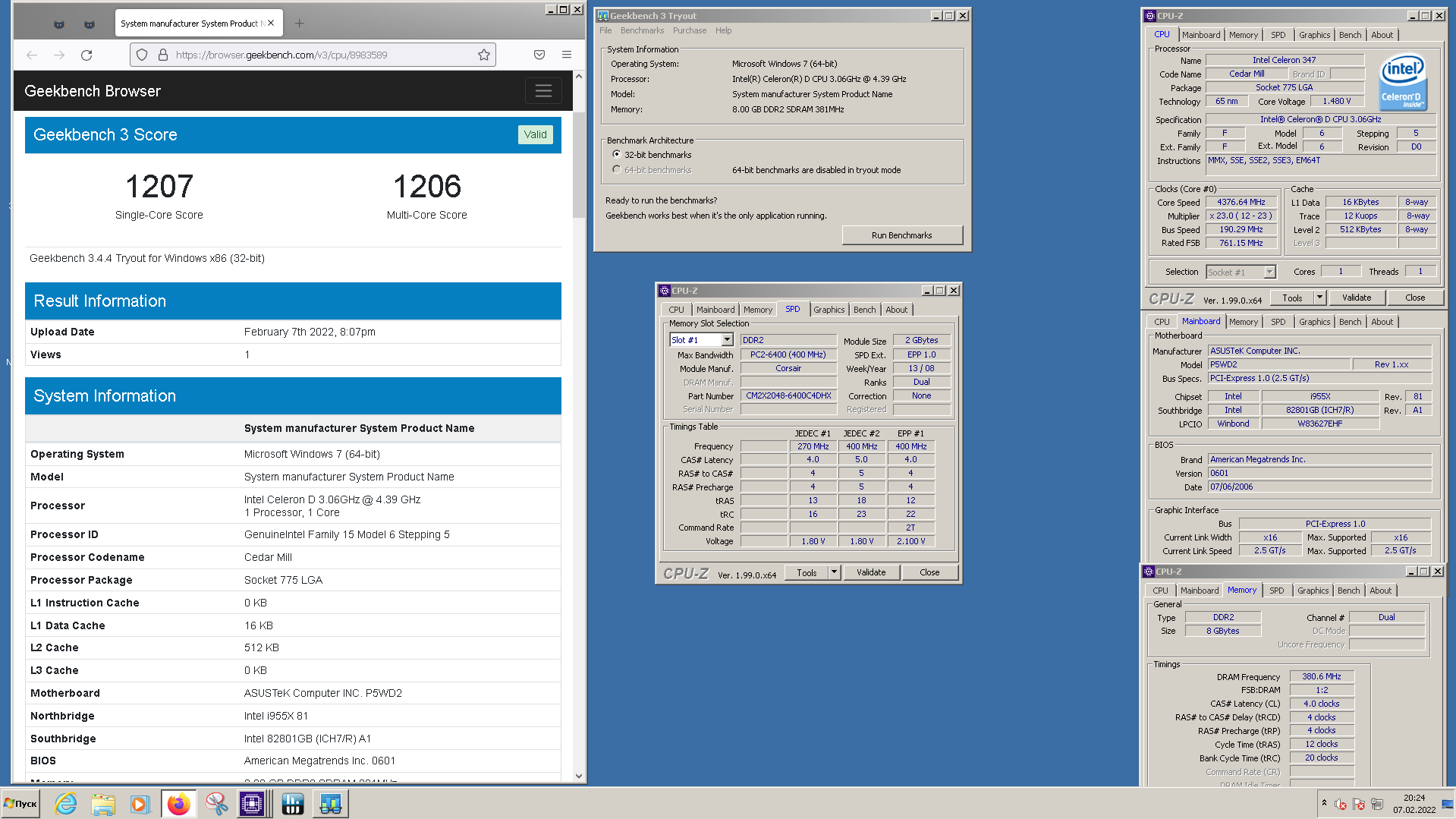Select the 64-bit benchmarks radio button
Screen dimensions: 1456x819
point(616,169)
